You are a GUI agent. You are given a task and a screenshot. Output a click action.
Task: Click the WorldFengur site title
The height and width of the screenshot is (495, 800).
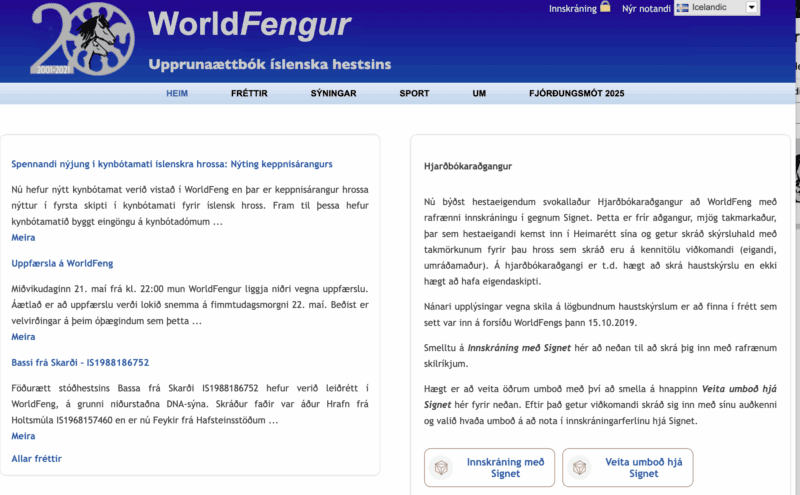249,25
